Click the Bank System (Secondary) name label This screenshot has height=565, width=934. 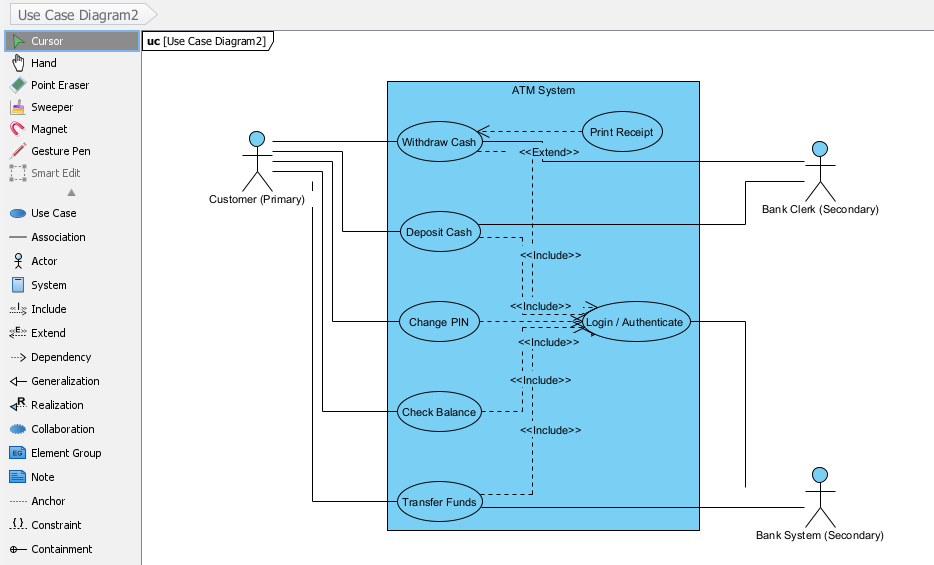pyautogui.click(x=820, y=535)
